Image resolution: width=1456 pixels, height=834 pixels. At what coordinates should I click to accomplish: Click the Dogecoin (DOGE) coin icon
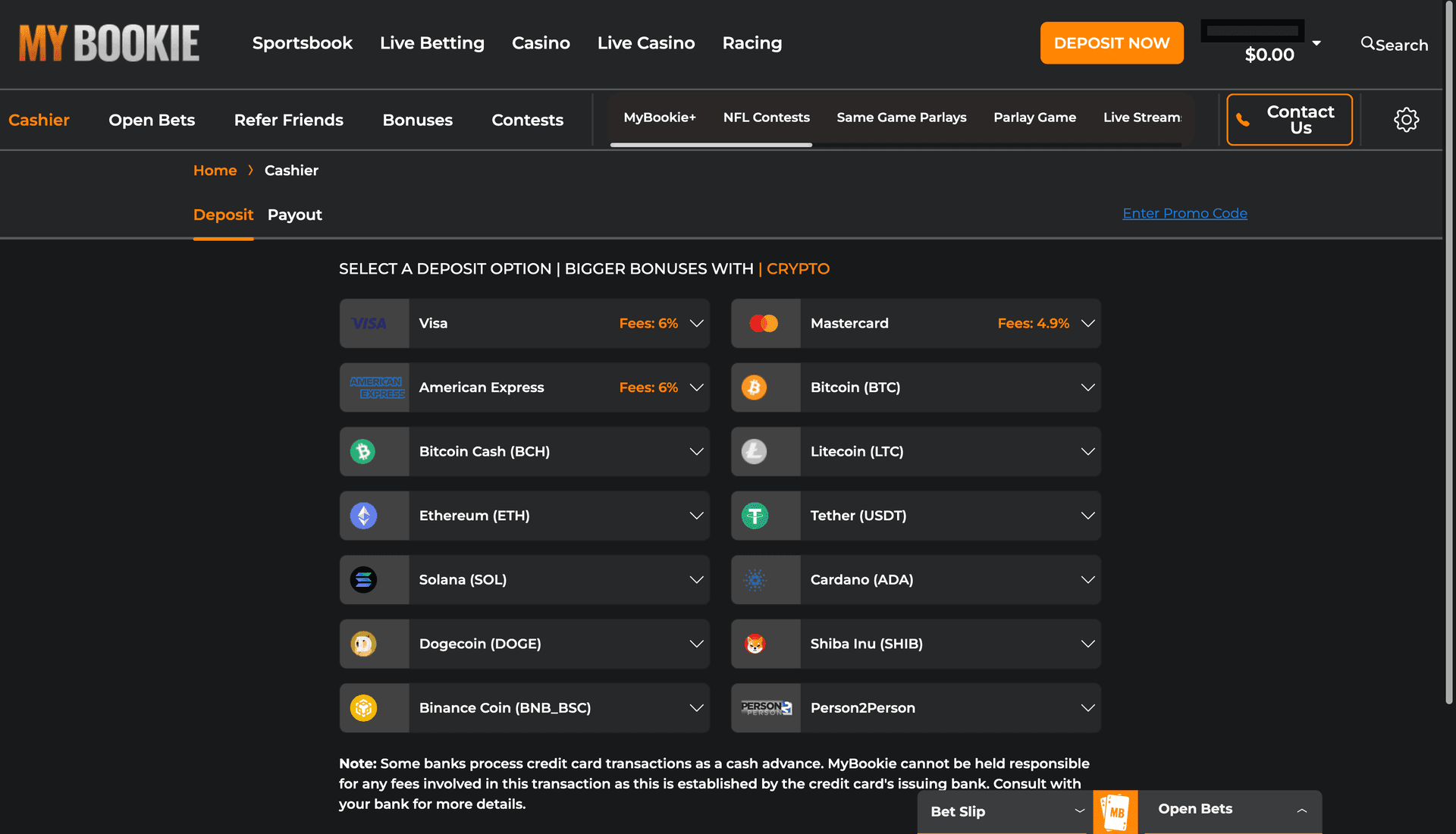click(364, 644)
